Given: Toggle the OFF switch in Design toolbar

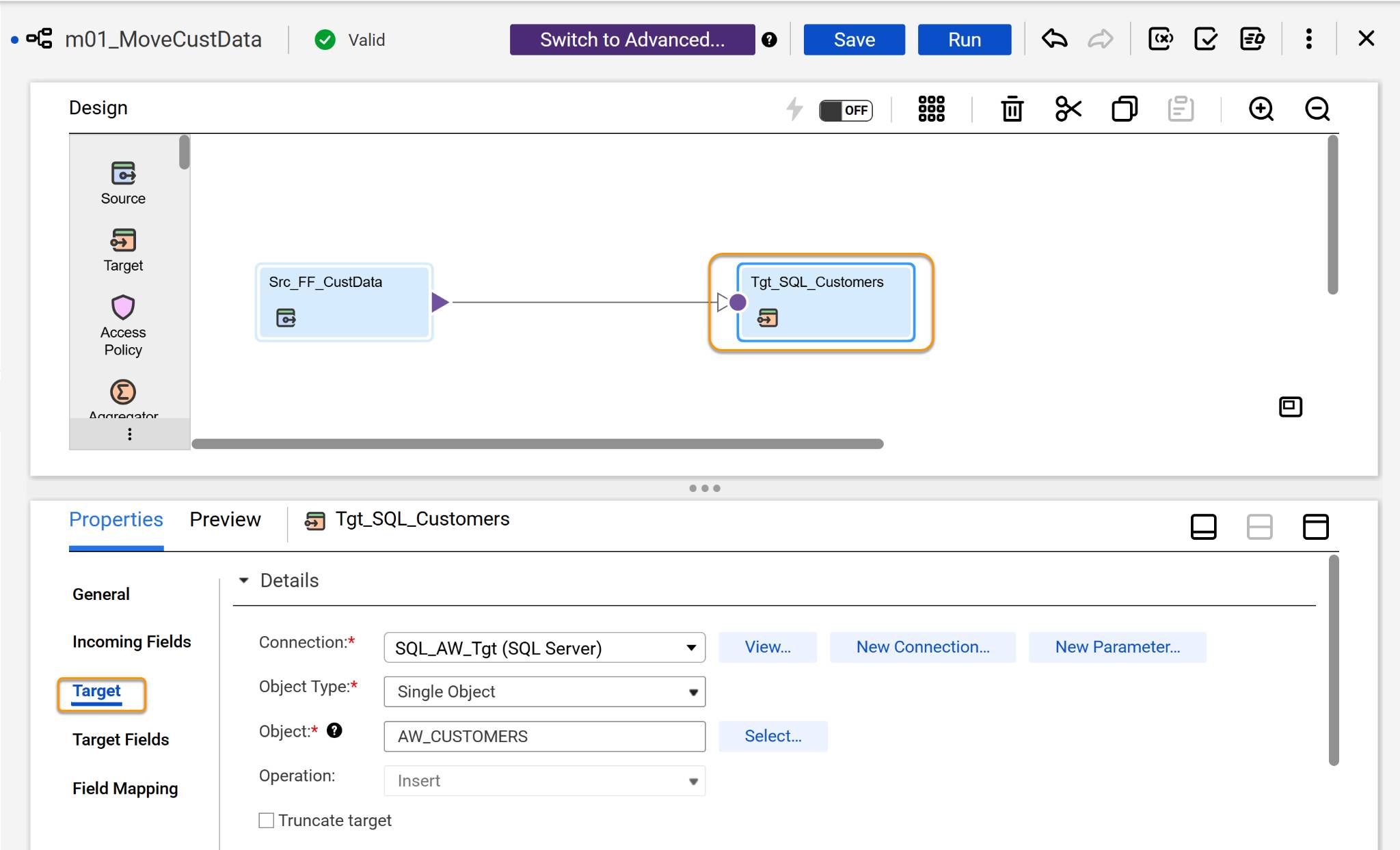Looking at the screenshot, I should [x=846, y=110].
